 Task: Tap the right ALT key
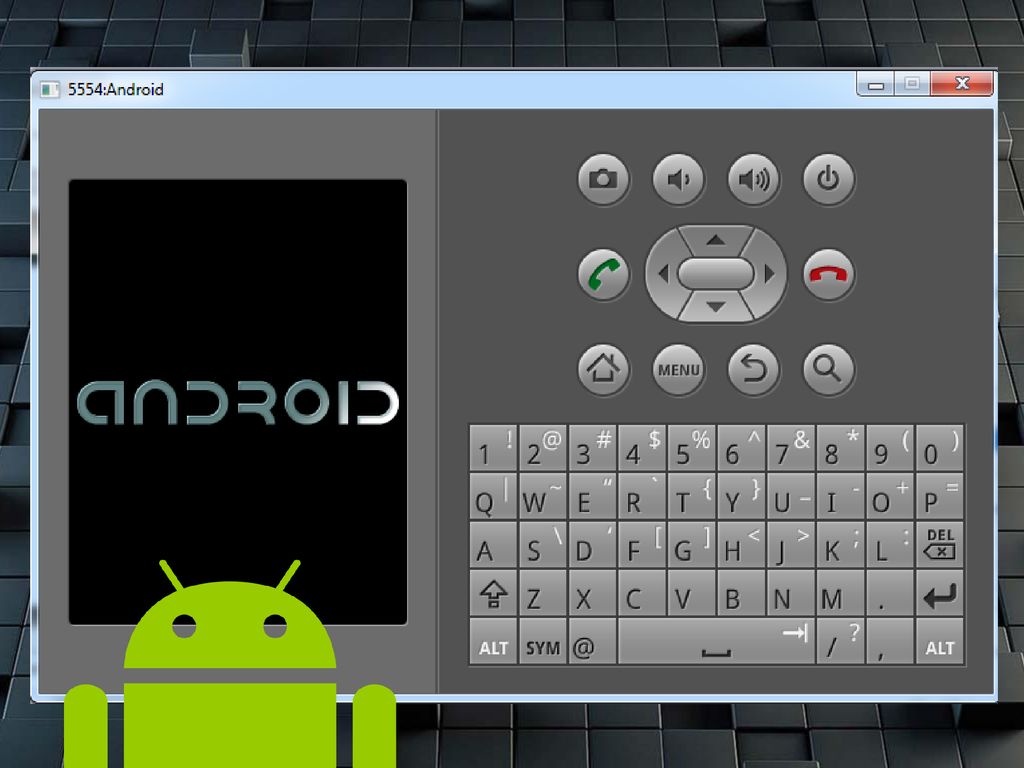[x=940, y=641]
